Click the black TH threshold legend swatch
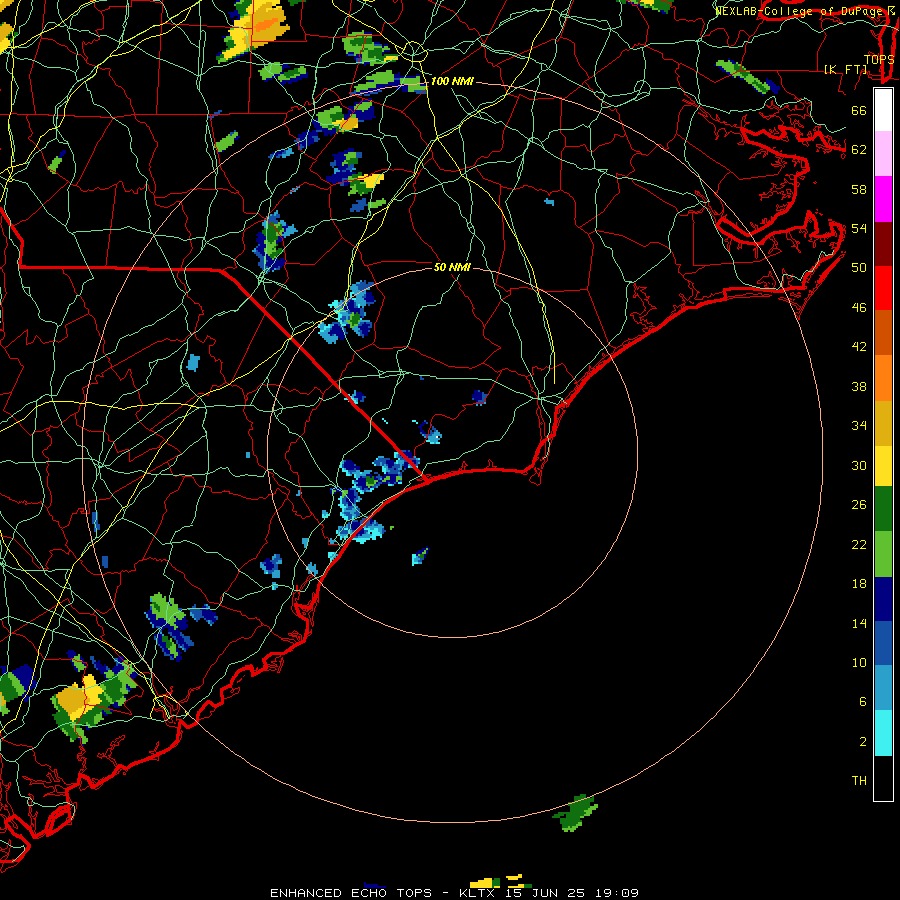900x900 pixels. tap(883, 778)
